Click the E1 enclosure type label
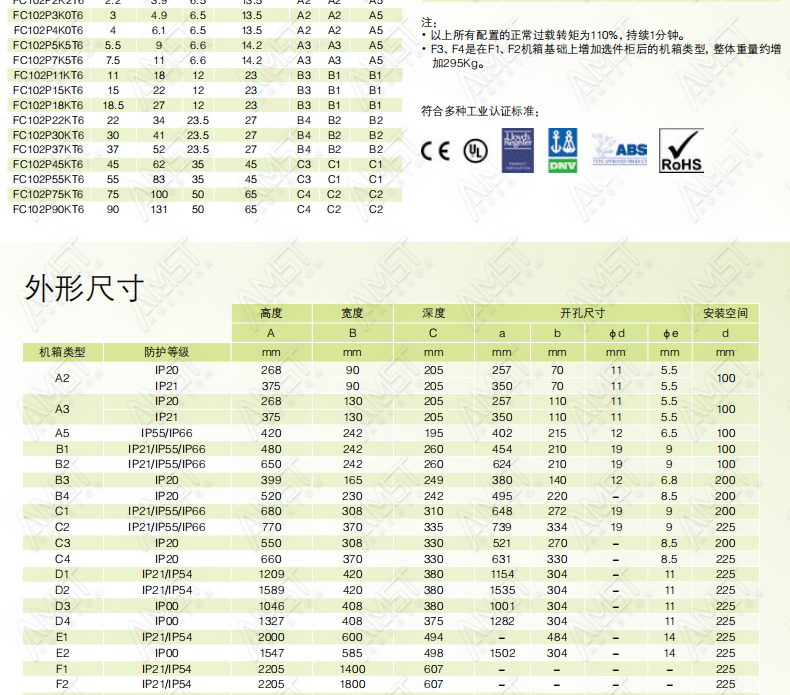The width and height of the screenshot is (790, 695). coord(62,638)
